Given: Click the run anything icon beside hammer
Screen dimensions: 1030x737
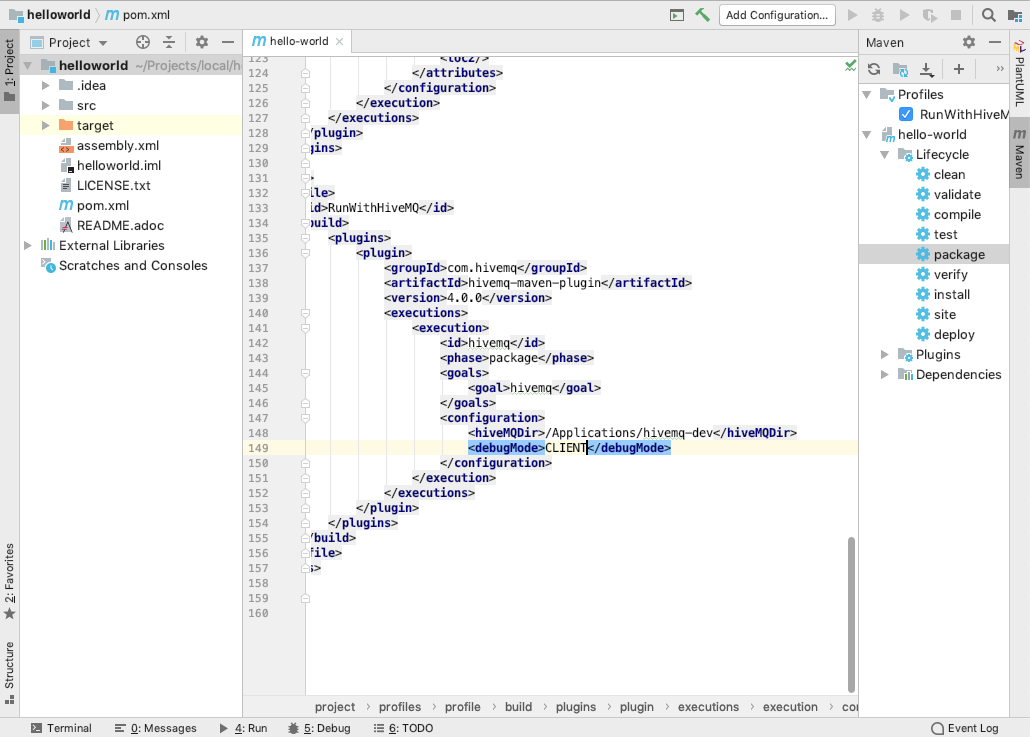Looking at the screenshot, I should (677, 15).
